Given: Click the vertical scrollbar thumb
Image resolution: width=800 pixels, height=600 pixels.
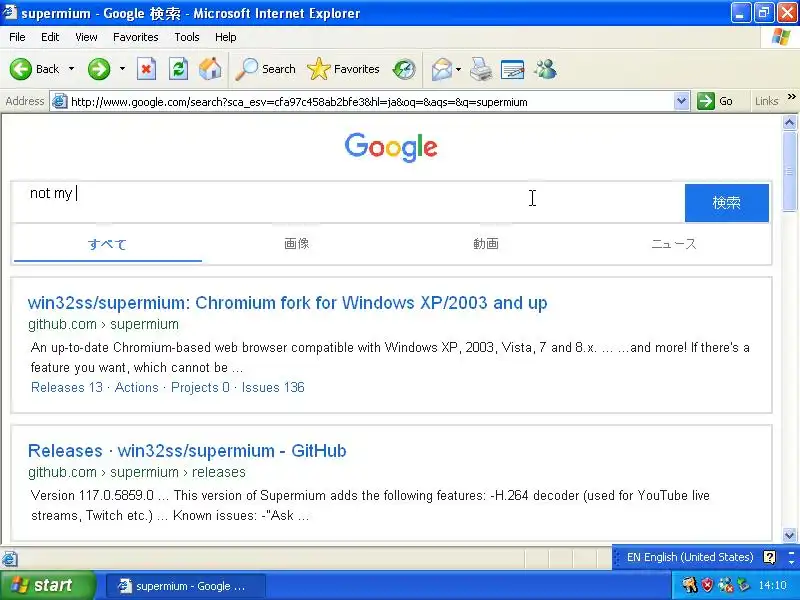Looking at the screenshot, I should click(789, 171).
